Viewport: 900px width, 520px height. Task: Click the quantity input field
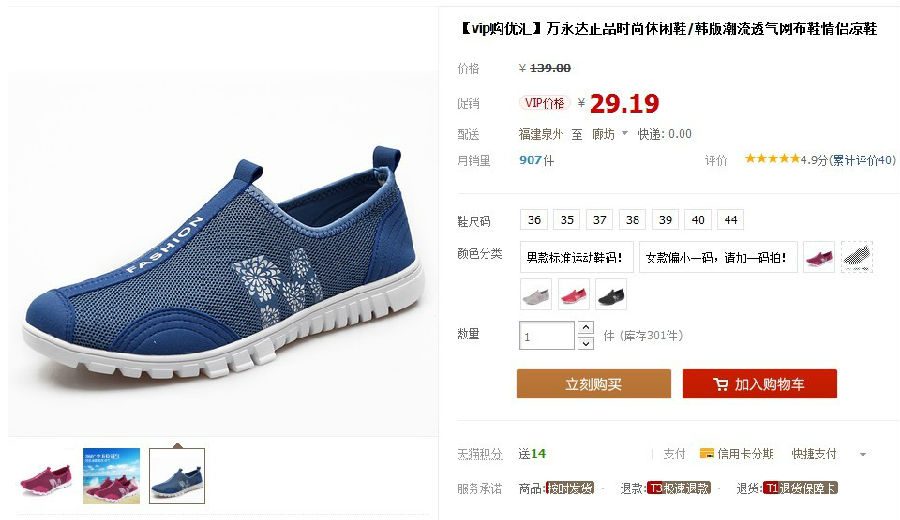546,336
